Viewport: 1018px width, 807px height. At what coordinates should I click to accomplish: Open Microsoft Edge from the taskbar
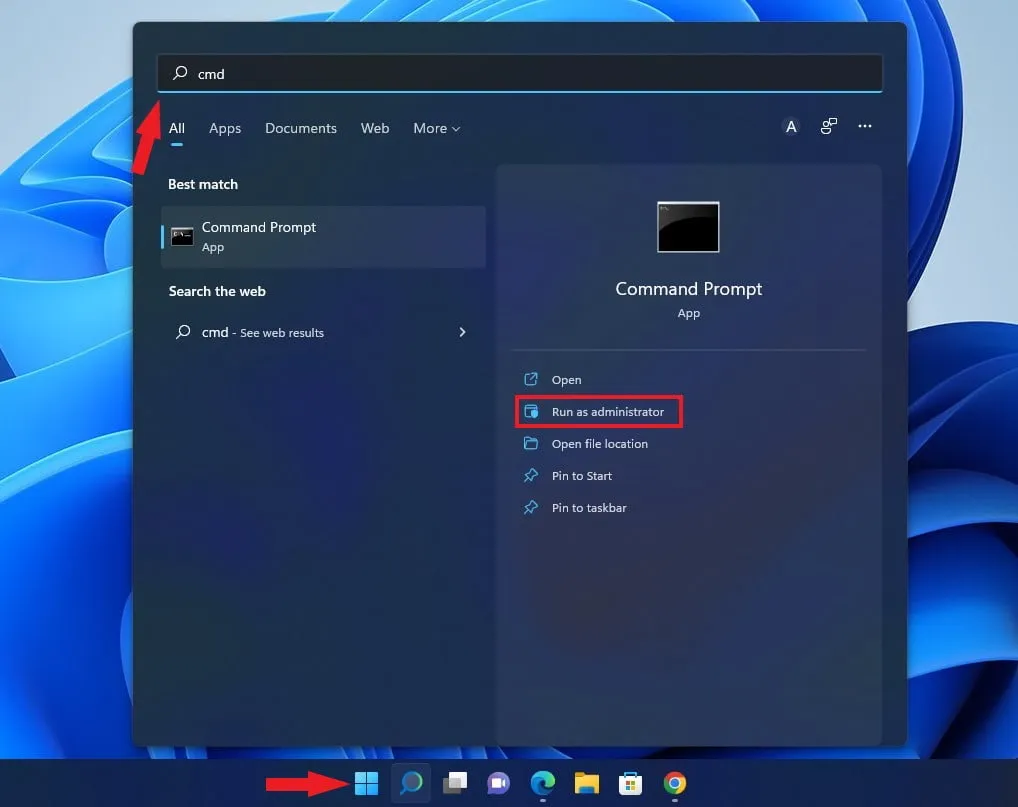click(543, 783)
